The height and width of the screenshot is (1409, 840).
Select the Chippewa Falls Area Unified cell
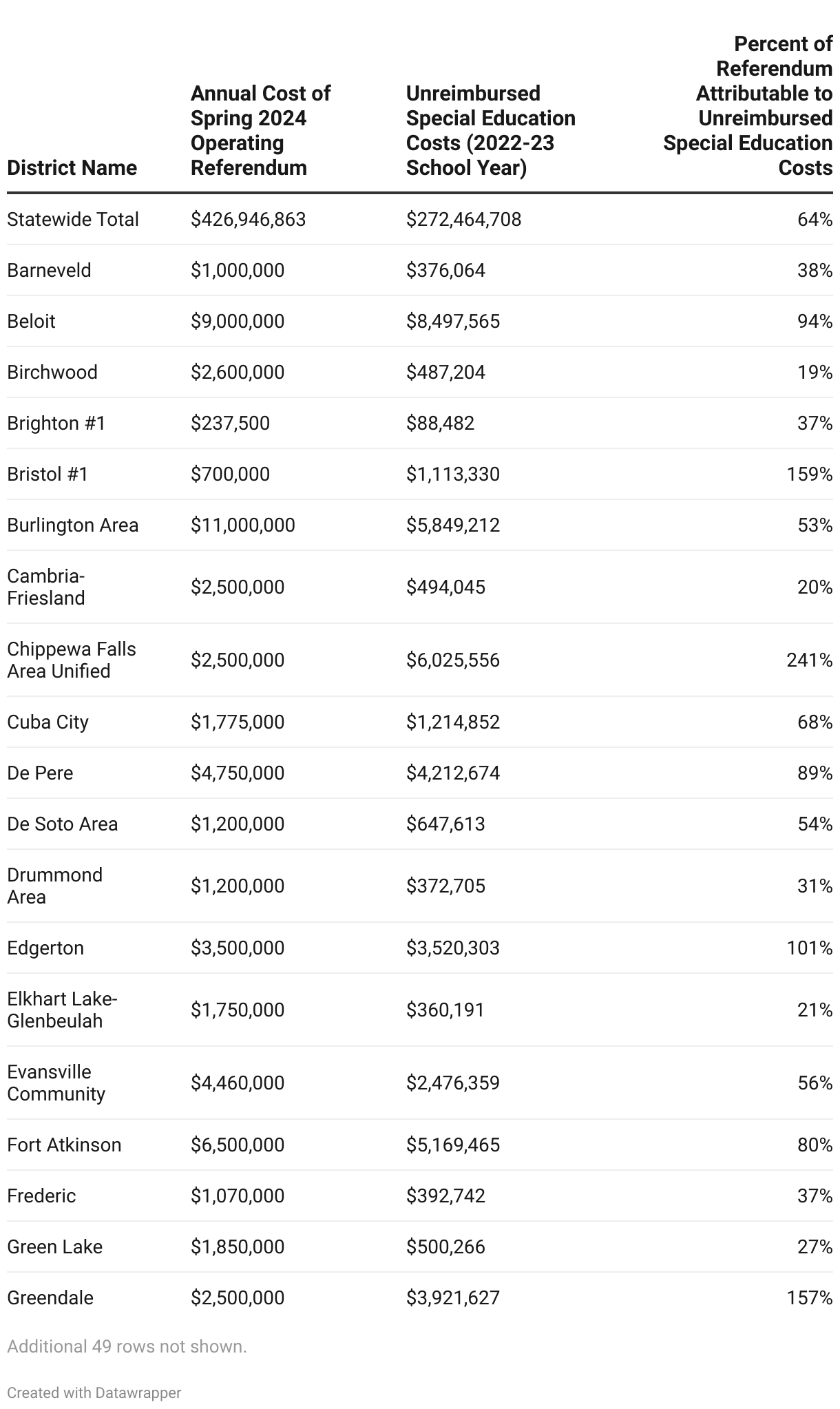click(72, 660)
